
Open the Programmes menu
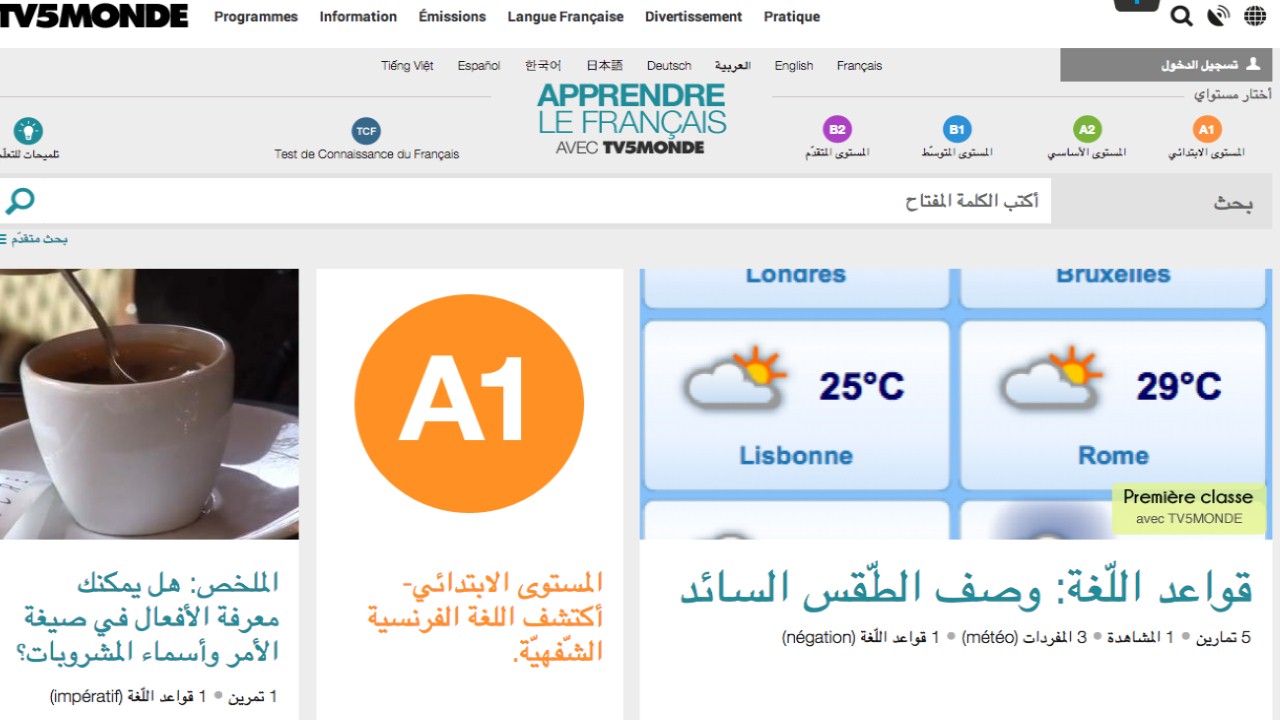256,17
